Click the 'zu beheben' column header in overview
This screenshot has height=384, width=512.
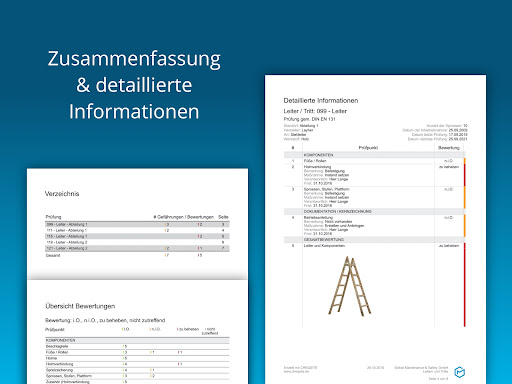188,329
